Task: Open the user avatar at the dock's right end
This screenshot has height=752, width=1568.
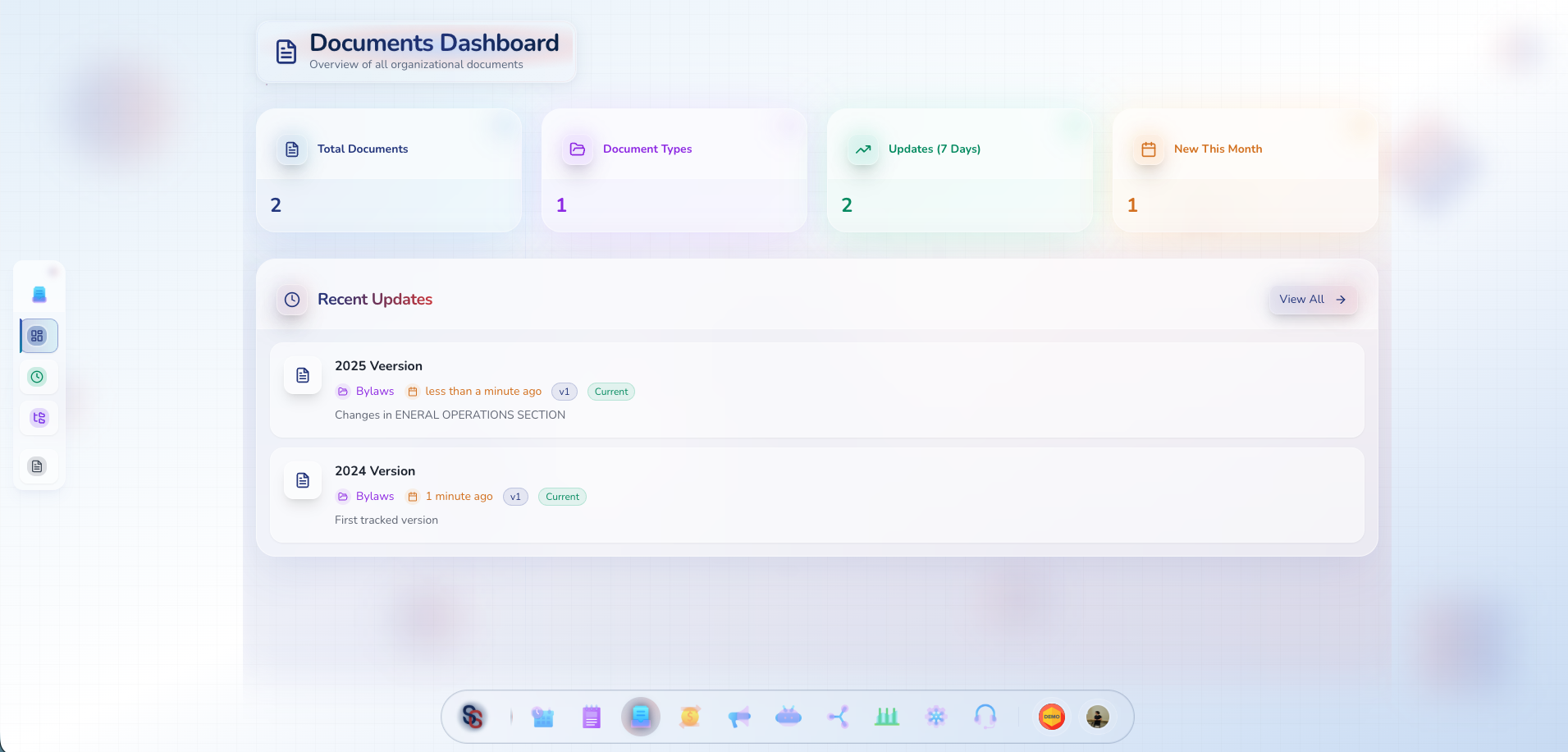Action: coord(1097,716)
